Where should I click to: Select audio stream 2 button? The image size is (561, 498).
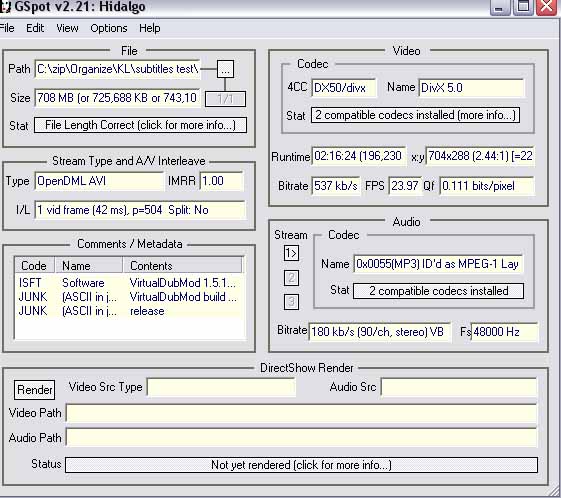click(291, 278)
